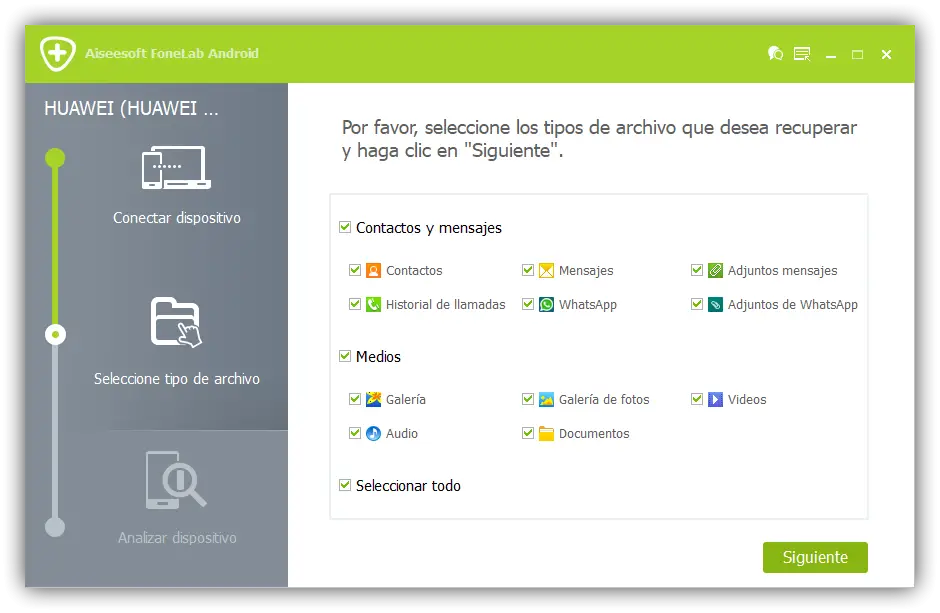Image resolution: width=940 pixels, height=613 pixels.
Task: Toggle the Contactos checkbox
Action: [x=355, y=270]
